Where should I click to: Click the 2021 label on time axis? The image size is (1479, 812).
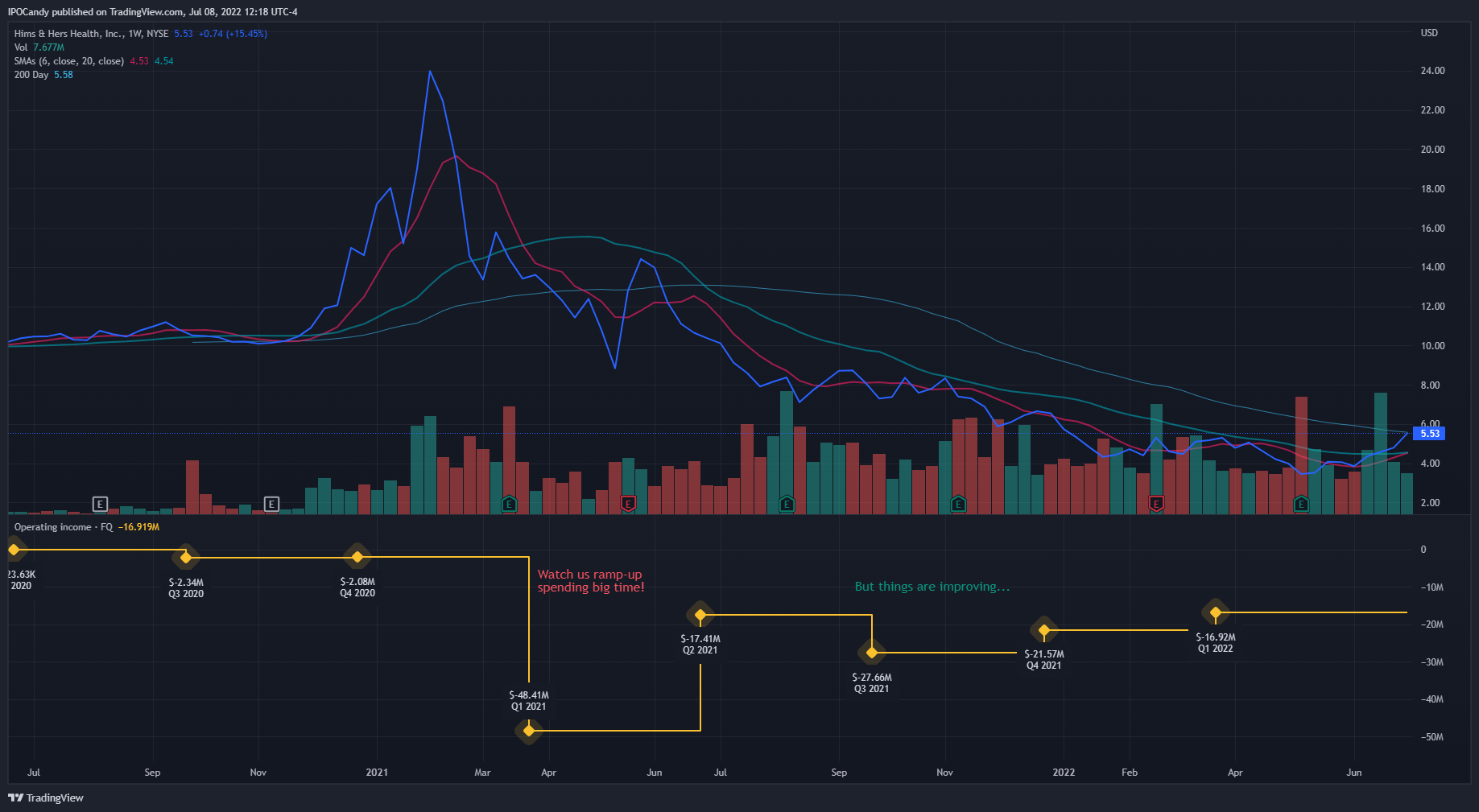coord(377,773)
